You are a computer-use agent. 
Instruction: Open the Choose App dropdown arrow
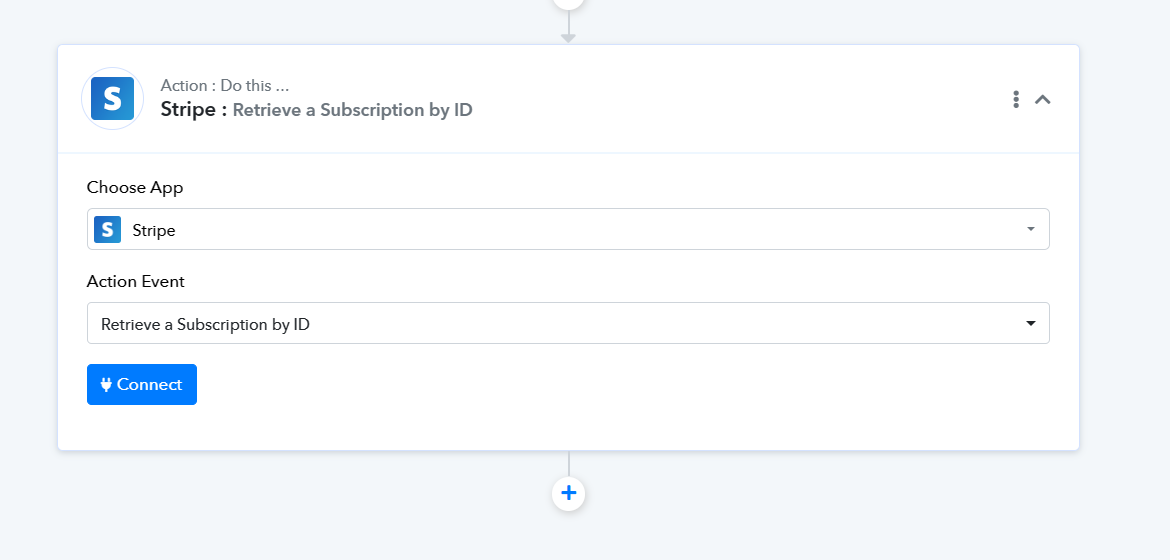[x=1030, y=229]
